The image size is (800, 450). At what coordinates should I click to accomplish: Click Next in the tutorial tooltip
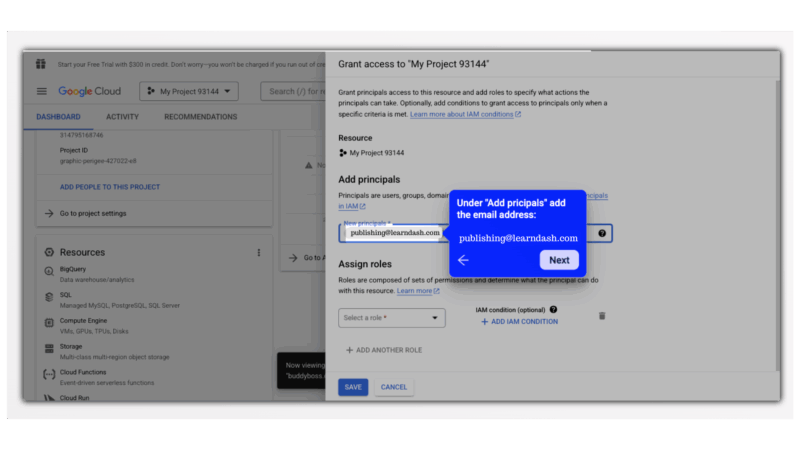[x=559, y=260]
